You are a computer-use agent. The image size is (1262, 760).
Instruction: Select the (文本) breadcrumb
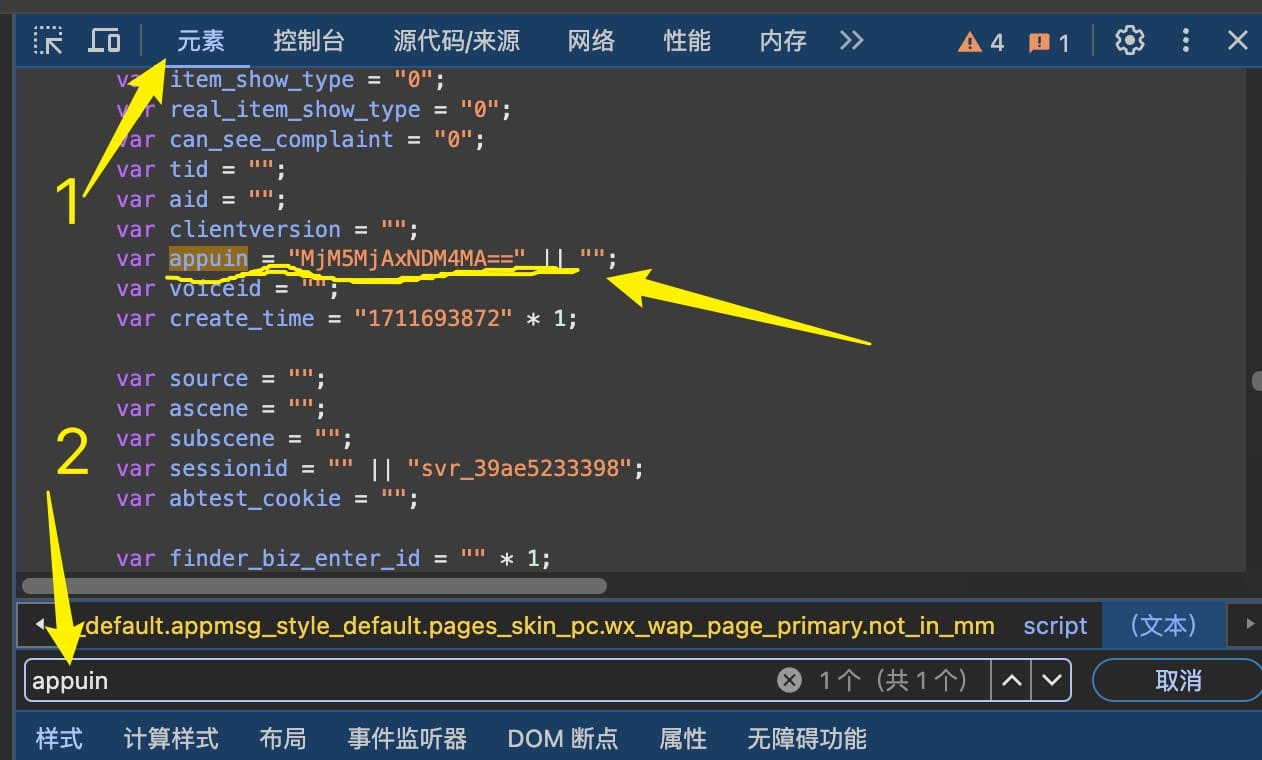coord(1163,625)
